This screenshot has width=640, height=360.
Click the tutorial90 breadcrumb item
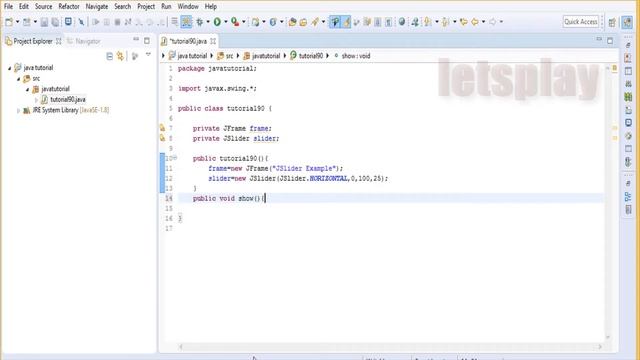(307, 56)
